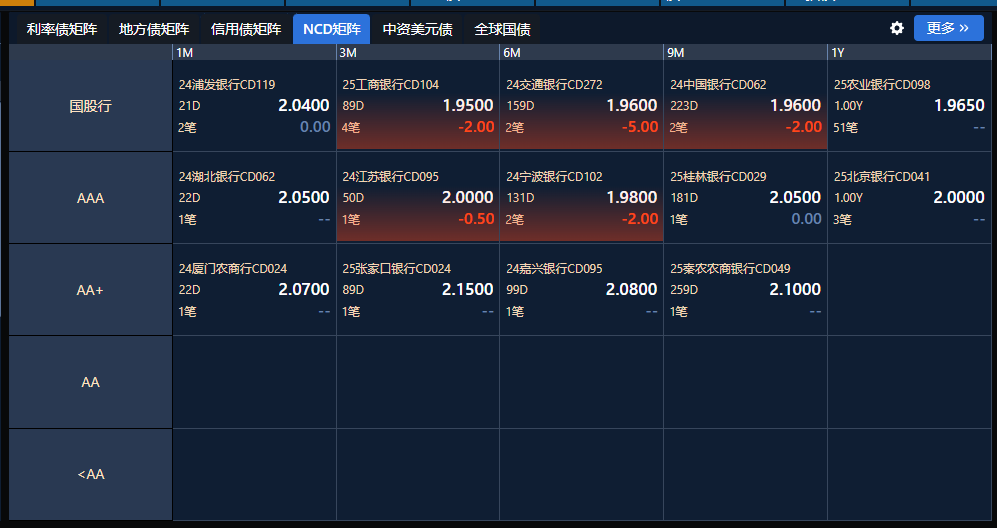Open 25农业银行CD098 cell
This screenshot has height=528, width=997.
click(x=910, y=106)
